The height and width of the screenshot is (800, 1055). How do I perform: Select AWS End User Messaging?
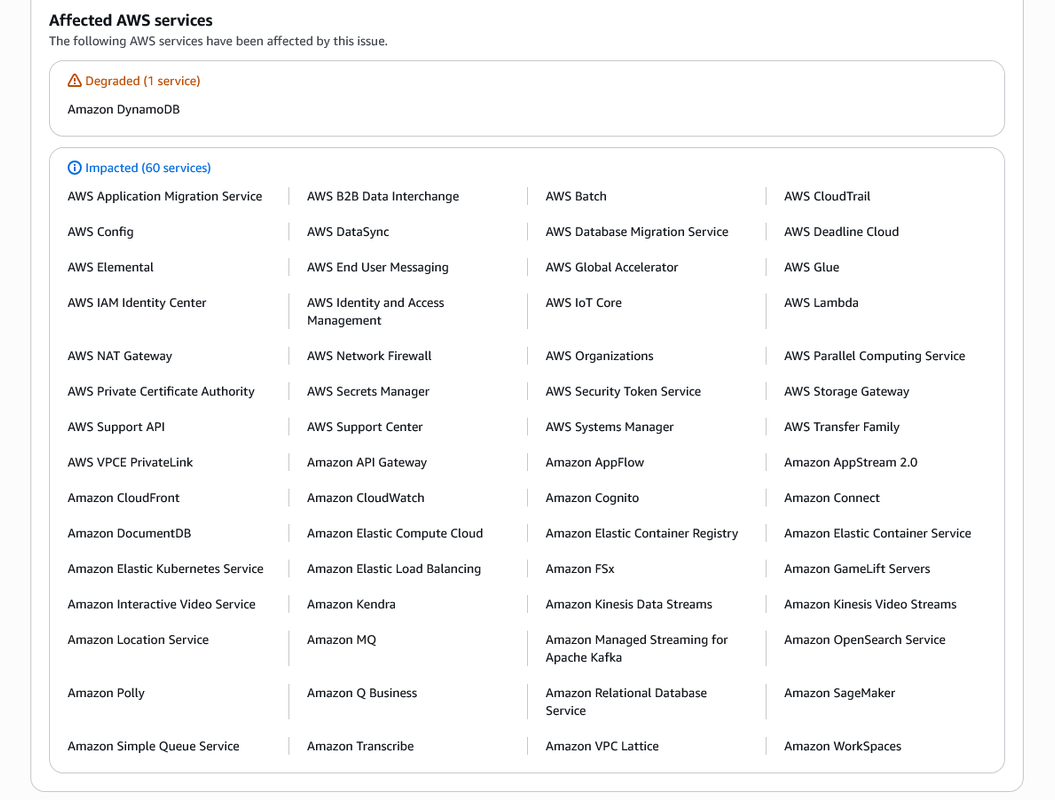pyautogui.click(x=377, y=267)
